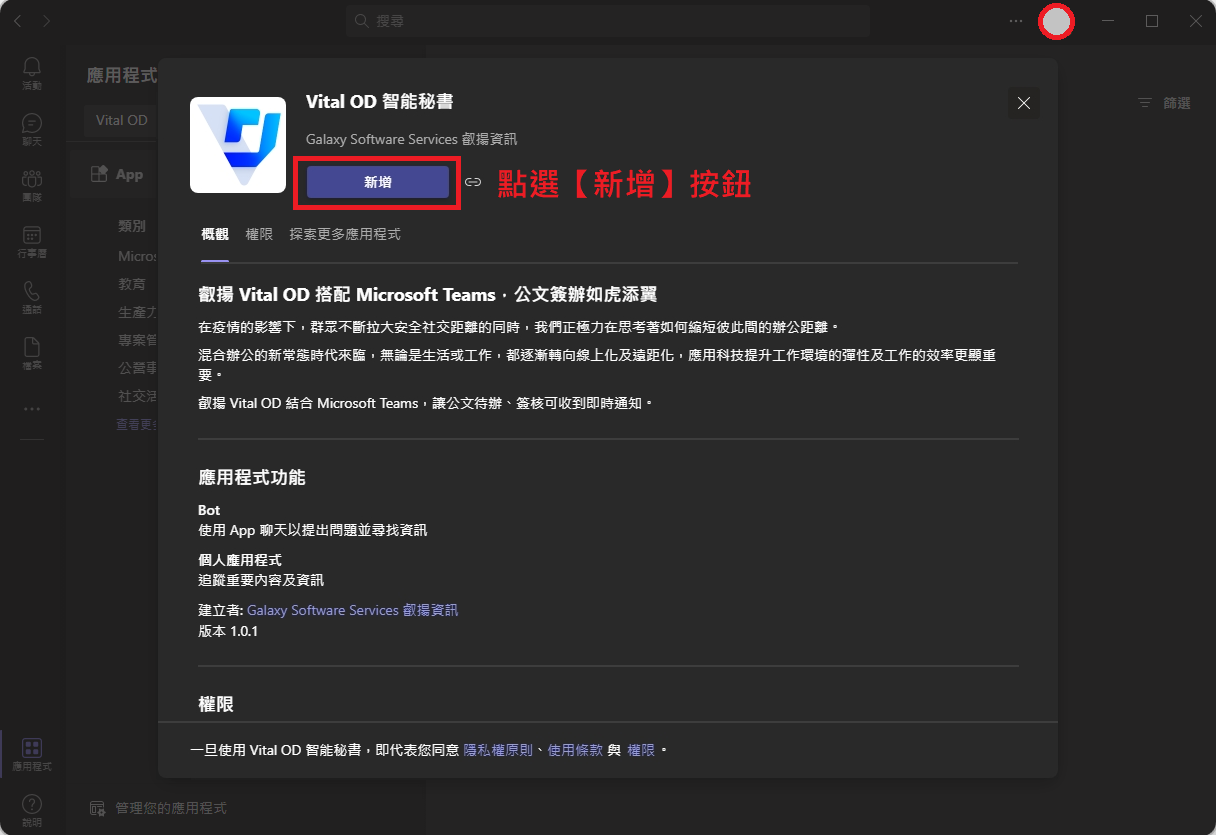Open the Teams icon in sidebar

(x=32, y=184)
